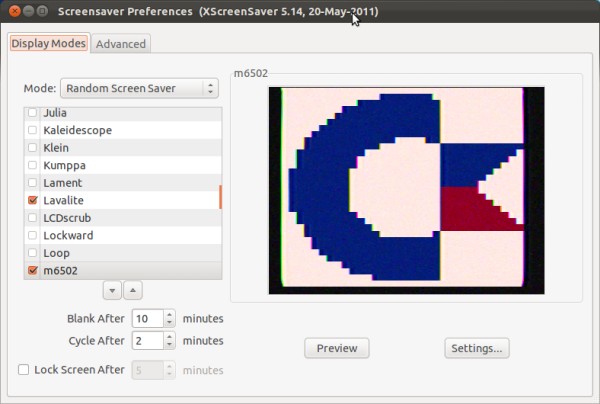This screenshot has height=404, width=600.
Task: Choose Lament in the screensaver list
Action: [x=122, y=183]
